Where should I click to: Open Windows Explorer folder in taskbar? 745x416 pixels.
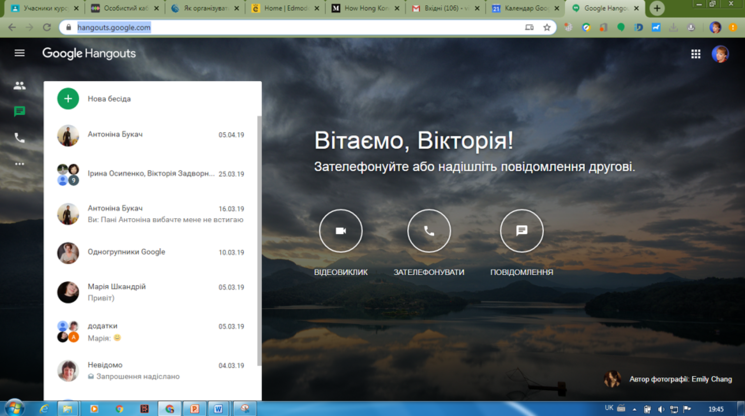pos(67,408)
